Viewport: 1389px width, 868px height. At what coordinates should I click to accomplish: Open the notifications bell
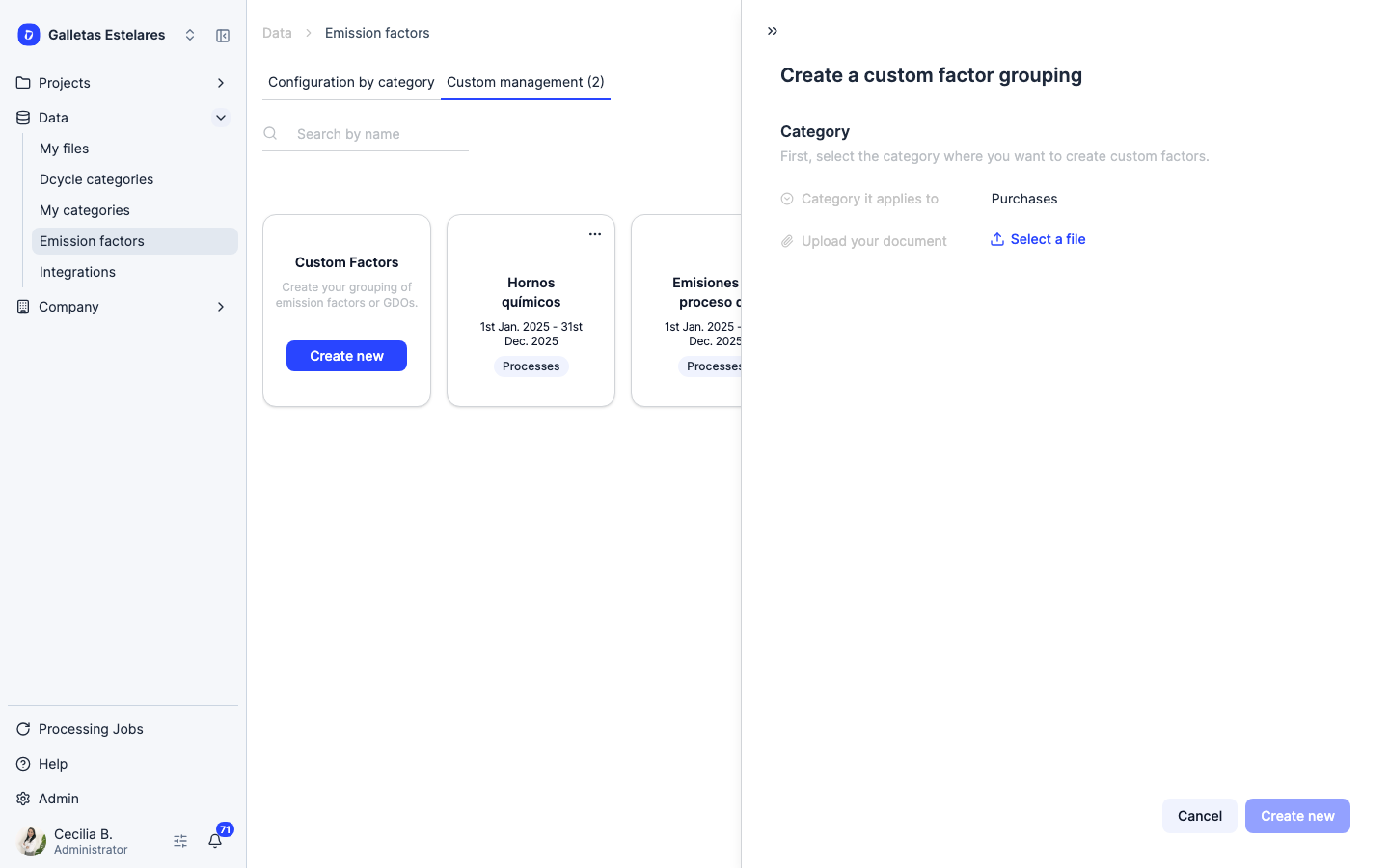click(x=215, y=841)
